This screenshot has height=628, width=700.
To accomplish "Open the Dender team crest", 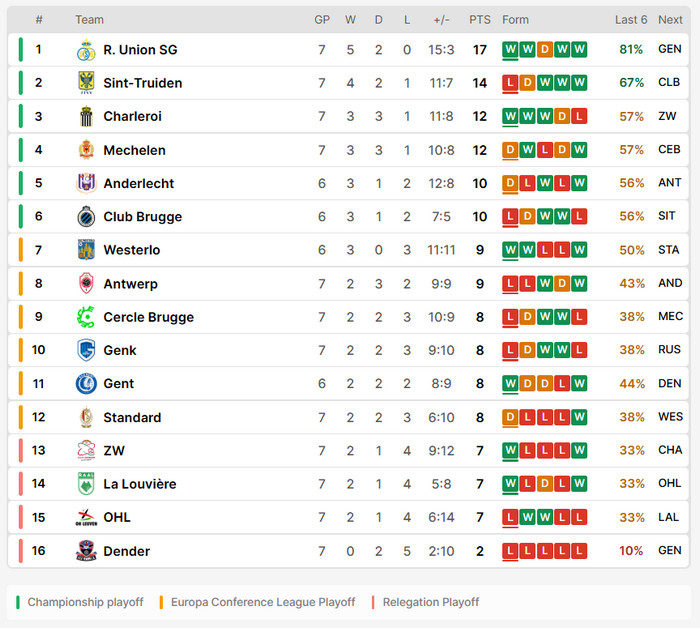I will pyautogui.click(x=86, y=551).
